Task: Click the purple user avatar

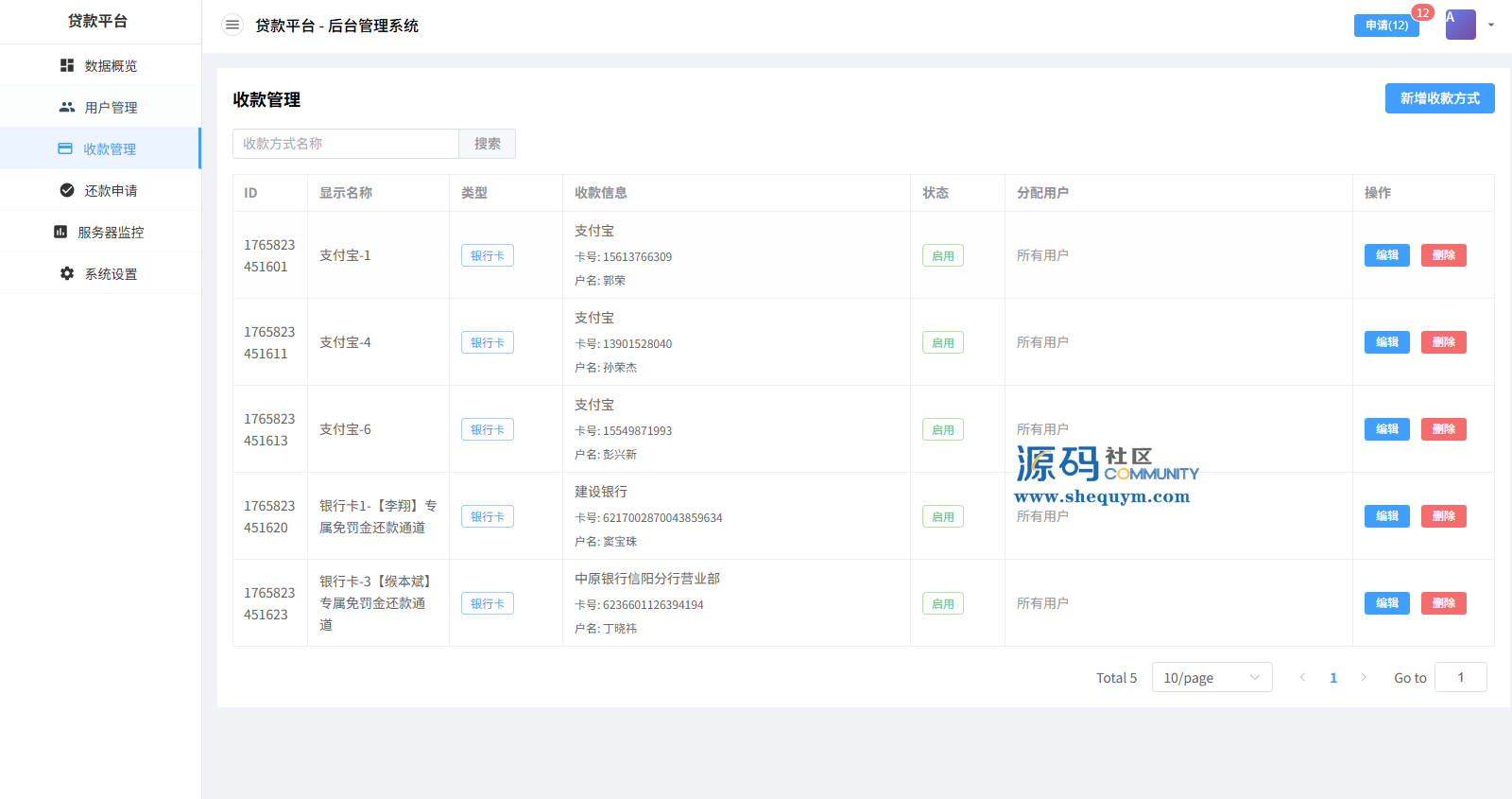Action: click(1460, 25)
